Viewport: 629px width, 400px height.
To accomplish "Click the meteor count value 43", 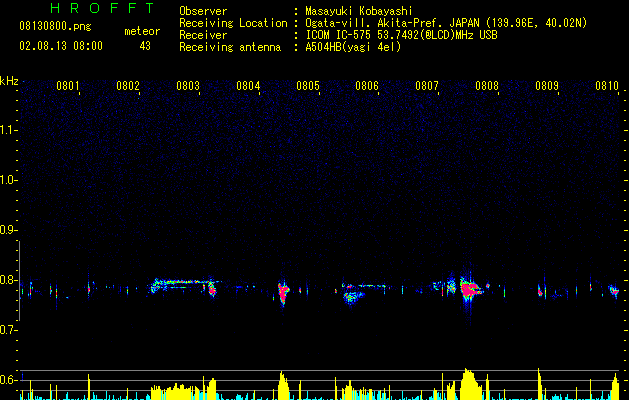I will point(145,46).
